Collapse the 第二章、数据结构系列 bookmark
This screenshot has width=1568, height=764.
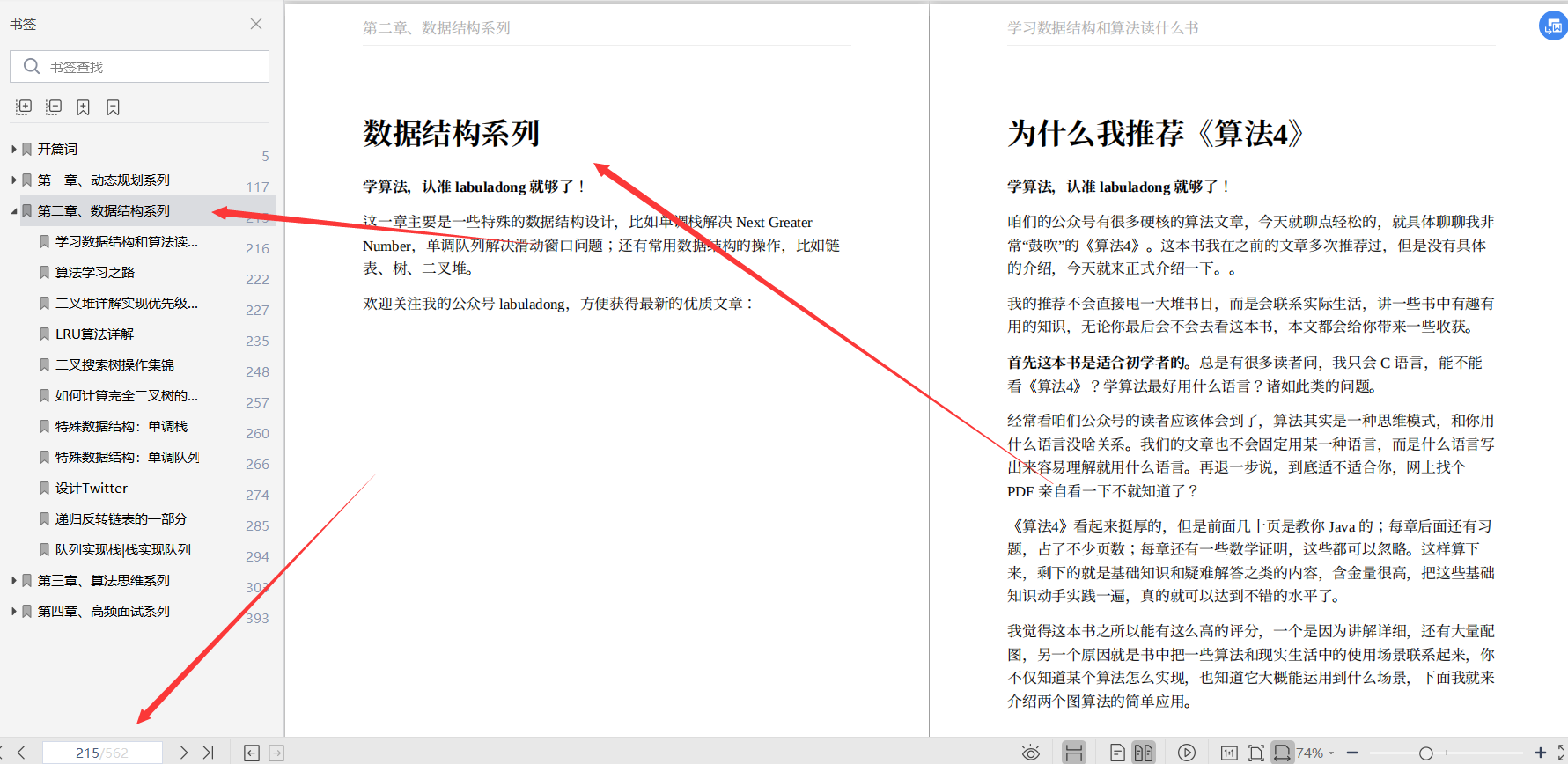[14, 211]
